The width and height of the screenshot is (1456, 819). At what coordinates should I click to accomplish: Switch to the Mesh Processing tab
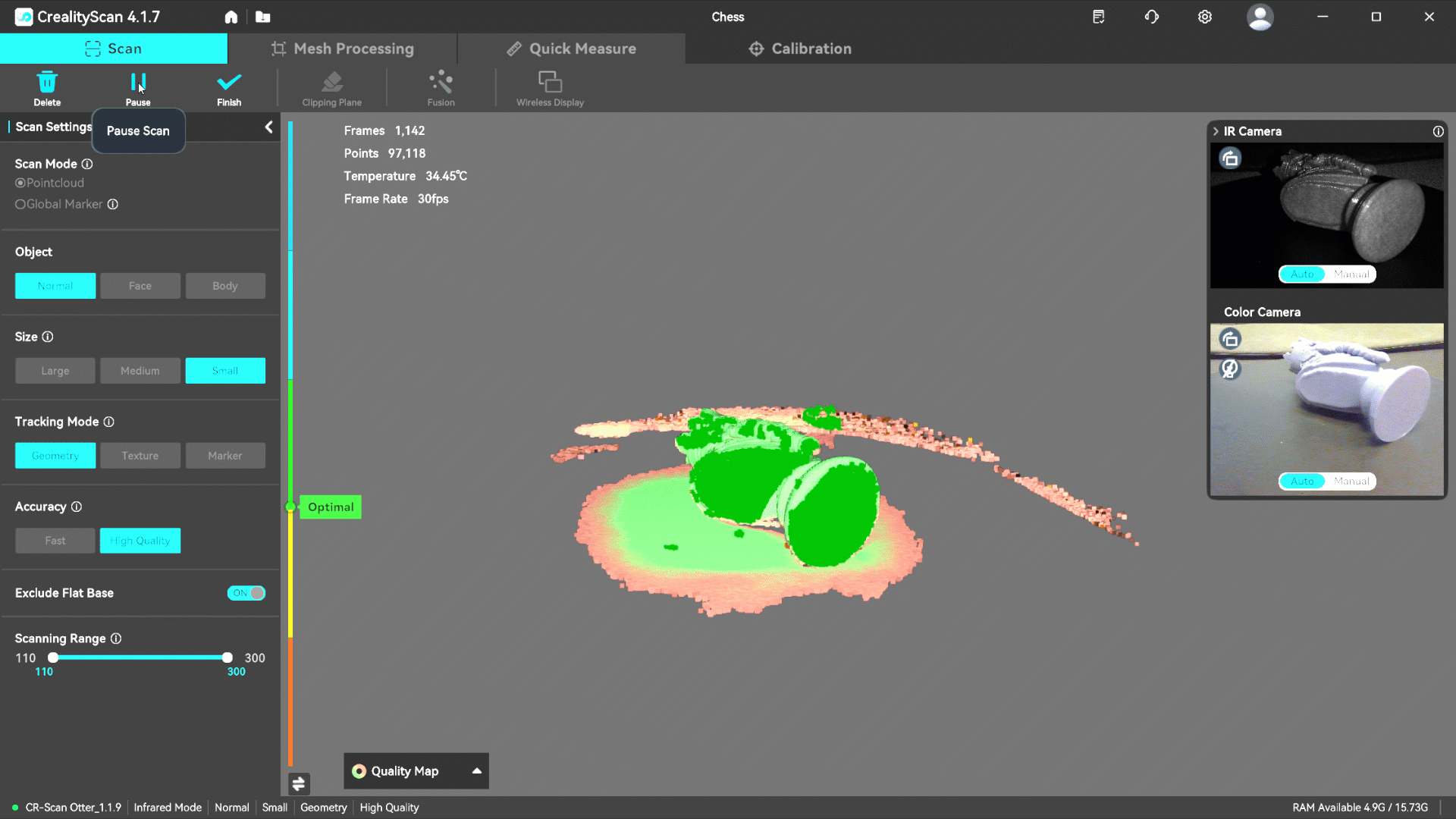343,49
